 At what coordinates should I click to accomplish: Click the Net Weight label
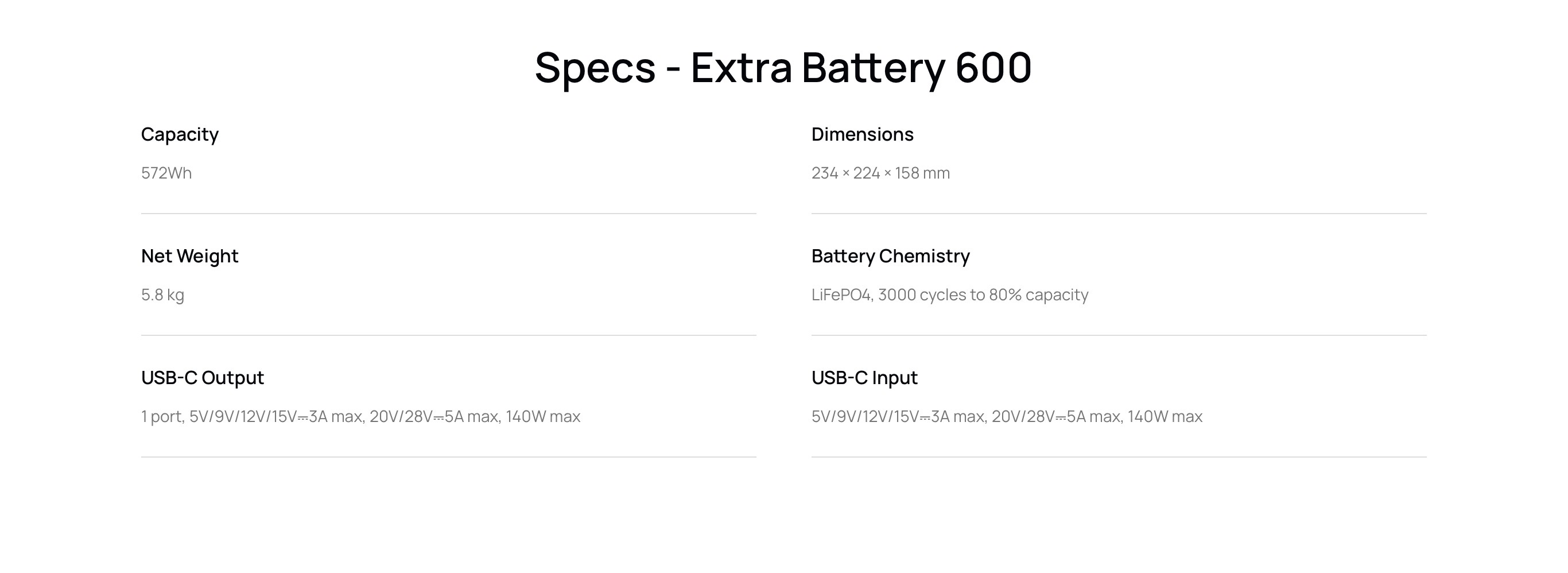click(189, 255)
